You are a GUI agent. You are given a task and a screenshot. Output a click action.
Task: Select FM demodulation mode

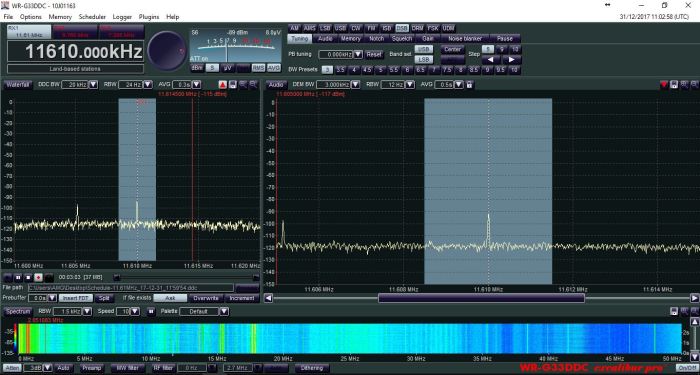(371, 28)
